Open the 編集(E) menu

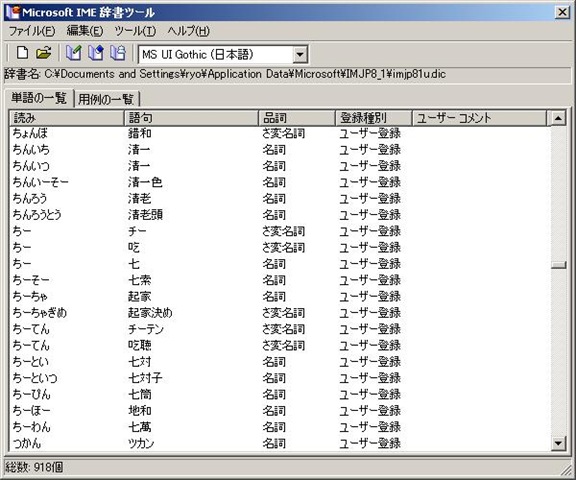tap(85, 31)
